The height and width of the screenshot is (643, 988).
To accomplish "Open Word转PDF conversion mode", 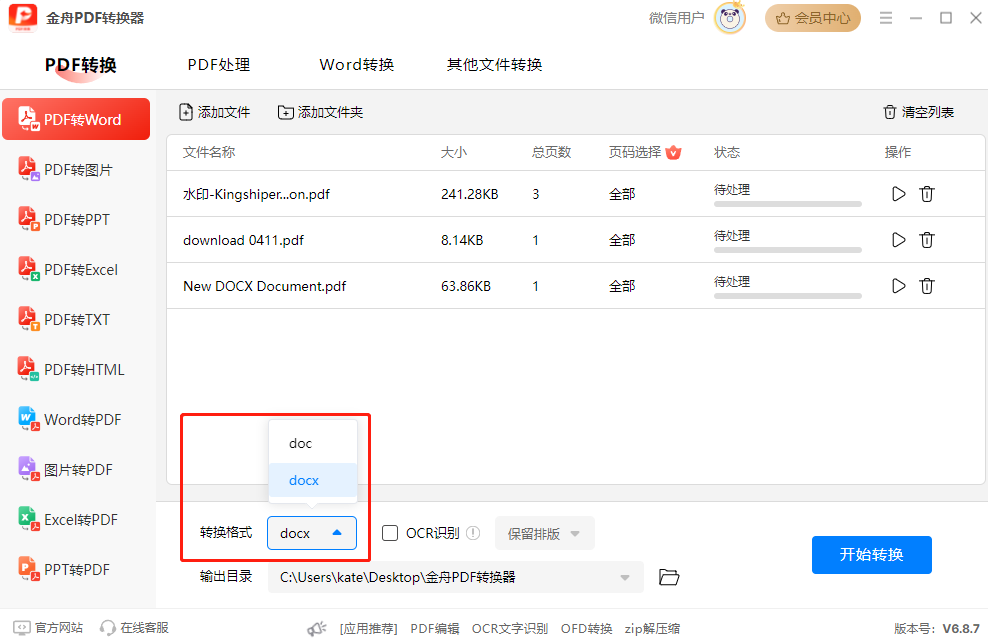I will (76, 420).
